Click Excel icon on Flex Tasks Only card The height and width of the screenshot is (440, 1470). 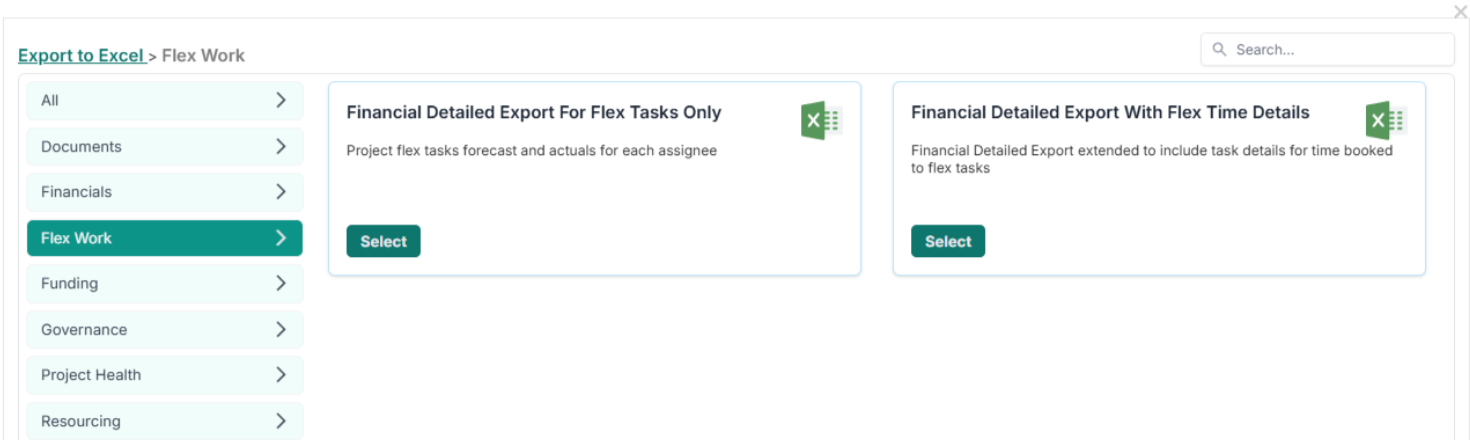point(821,121)
